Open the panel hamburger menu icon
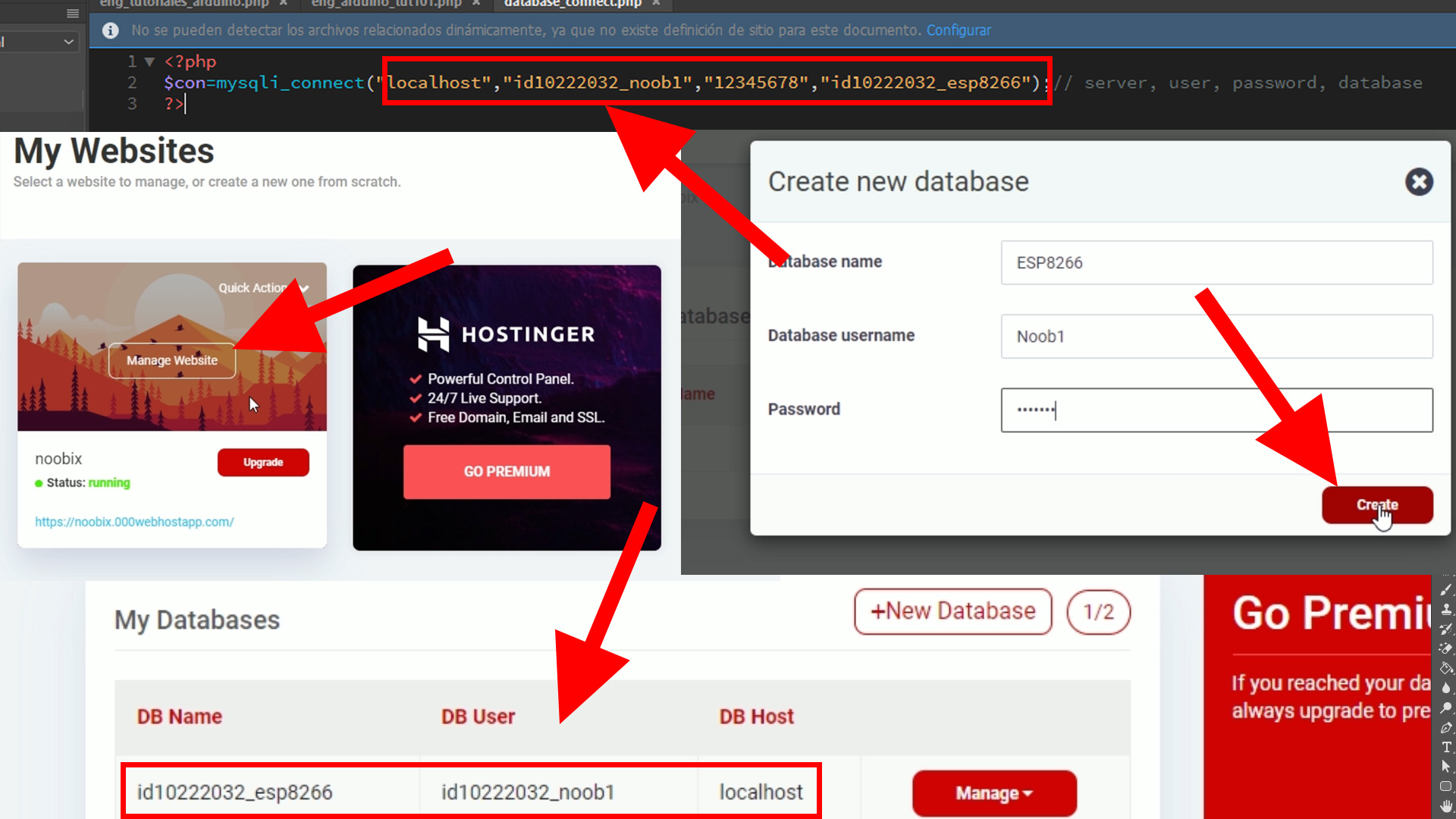 click(x=73, y=13)
